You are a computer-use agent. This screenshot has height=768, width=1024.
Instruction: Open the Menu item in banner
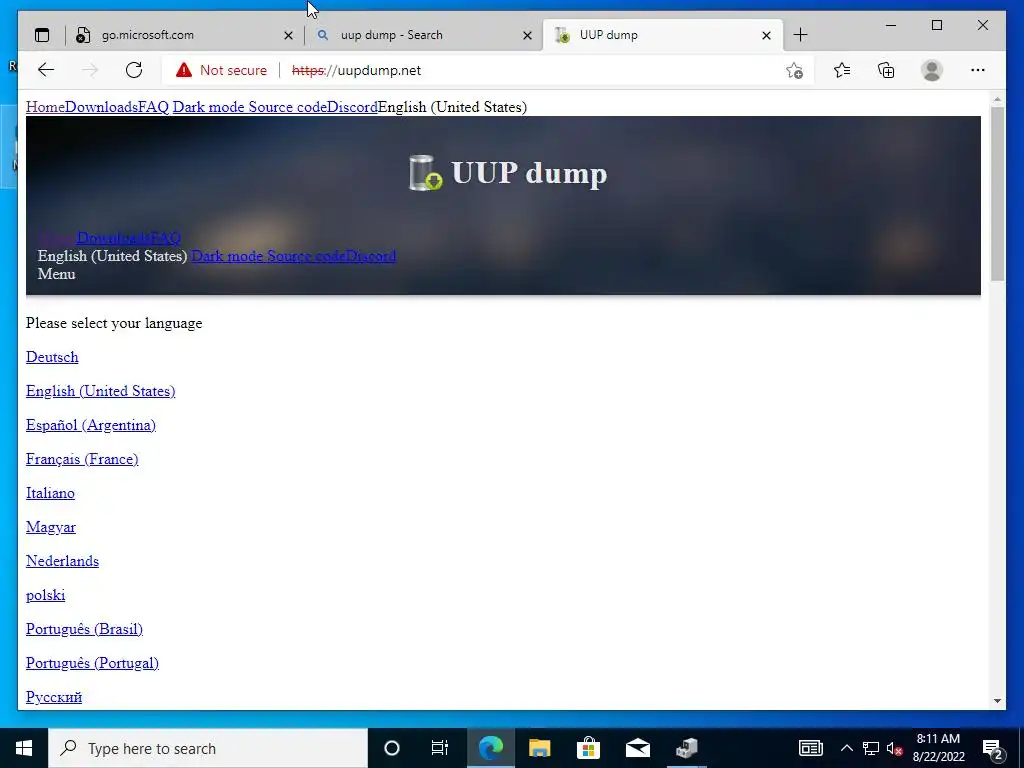coord(57,274)
